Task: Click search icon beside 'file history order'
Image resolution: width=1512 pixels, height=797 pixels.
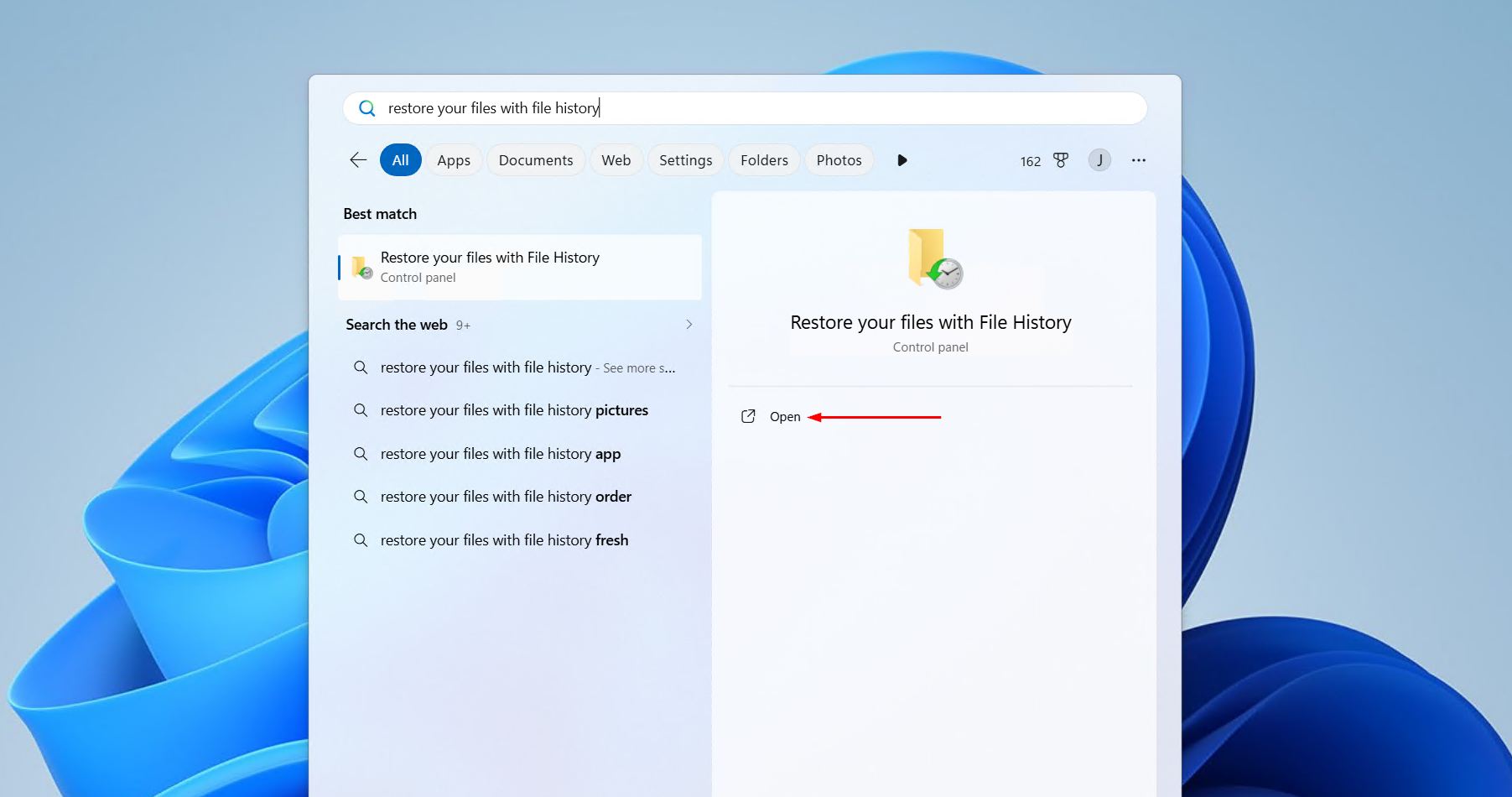Action: click(x=361, y=497)
